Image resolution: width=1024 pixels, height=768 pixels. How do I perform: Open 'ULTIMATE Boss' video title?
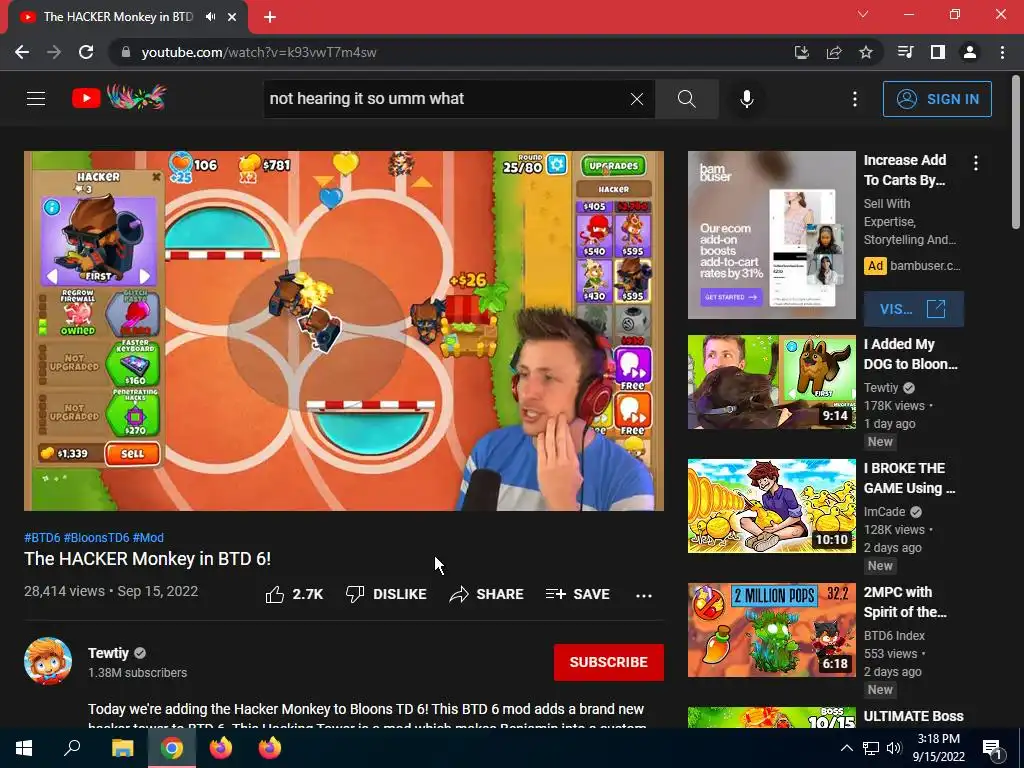[x=913, y=716]
